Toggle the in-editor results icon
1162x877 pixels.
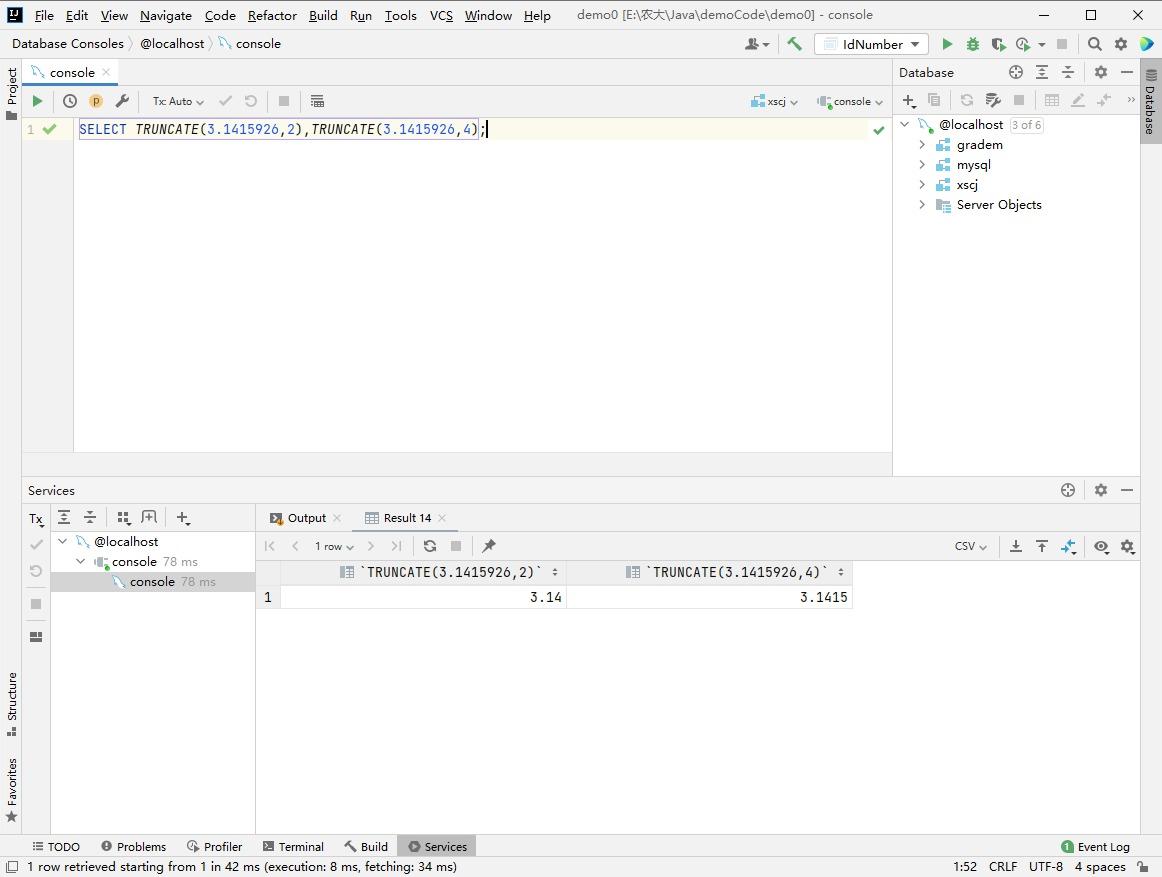click(x=317, y=101)
